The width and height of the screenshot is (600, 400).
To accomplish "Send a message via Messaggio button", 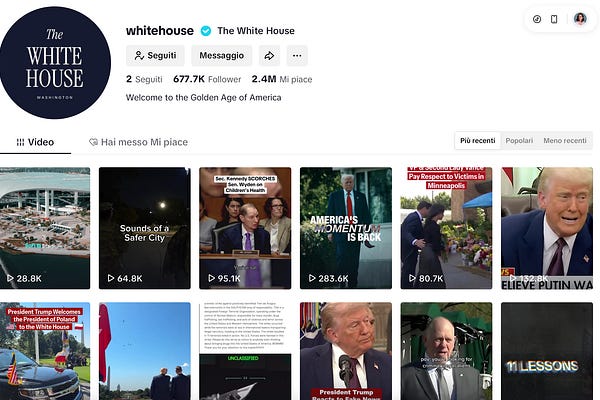I will [x=222, y=56].
